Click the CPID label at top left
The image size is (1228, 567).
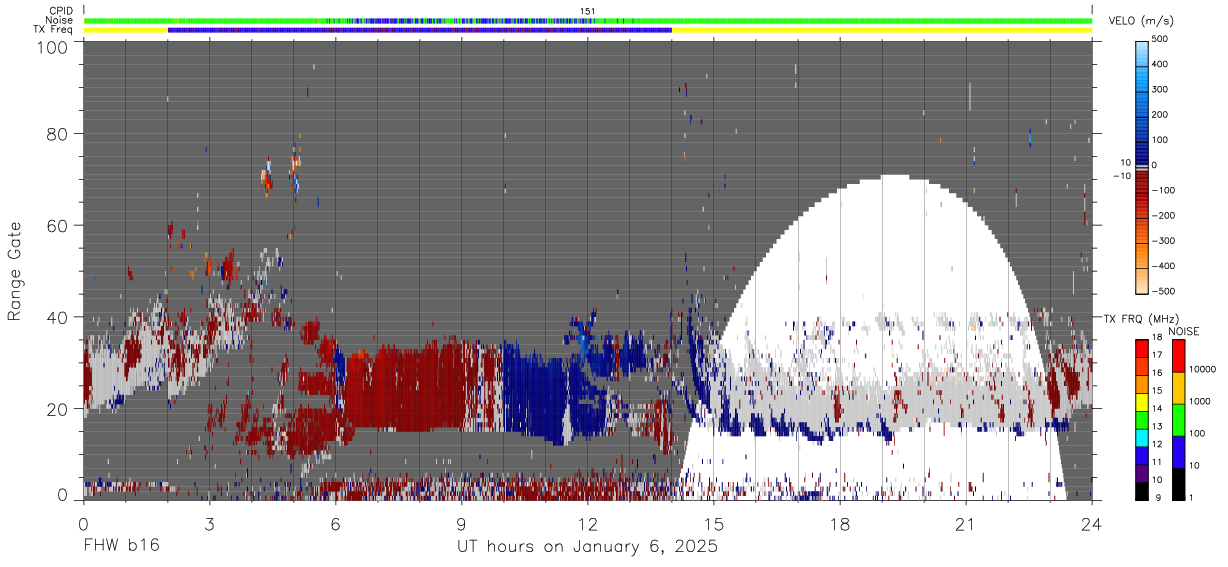(x=60, y=11)
